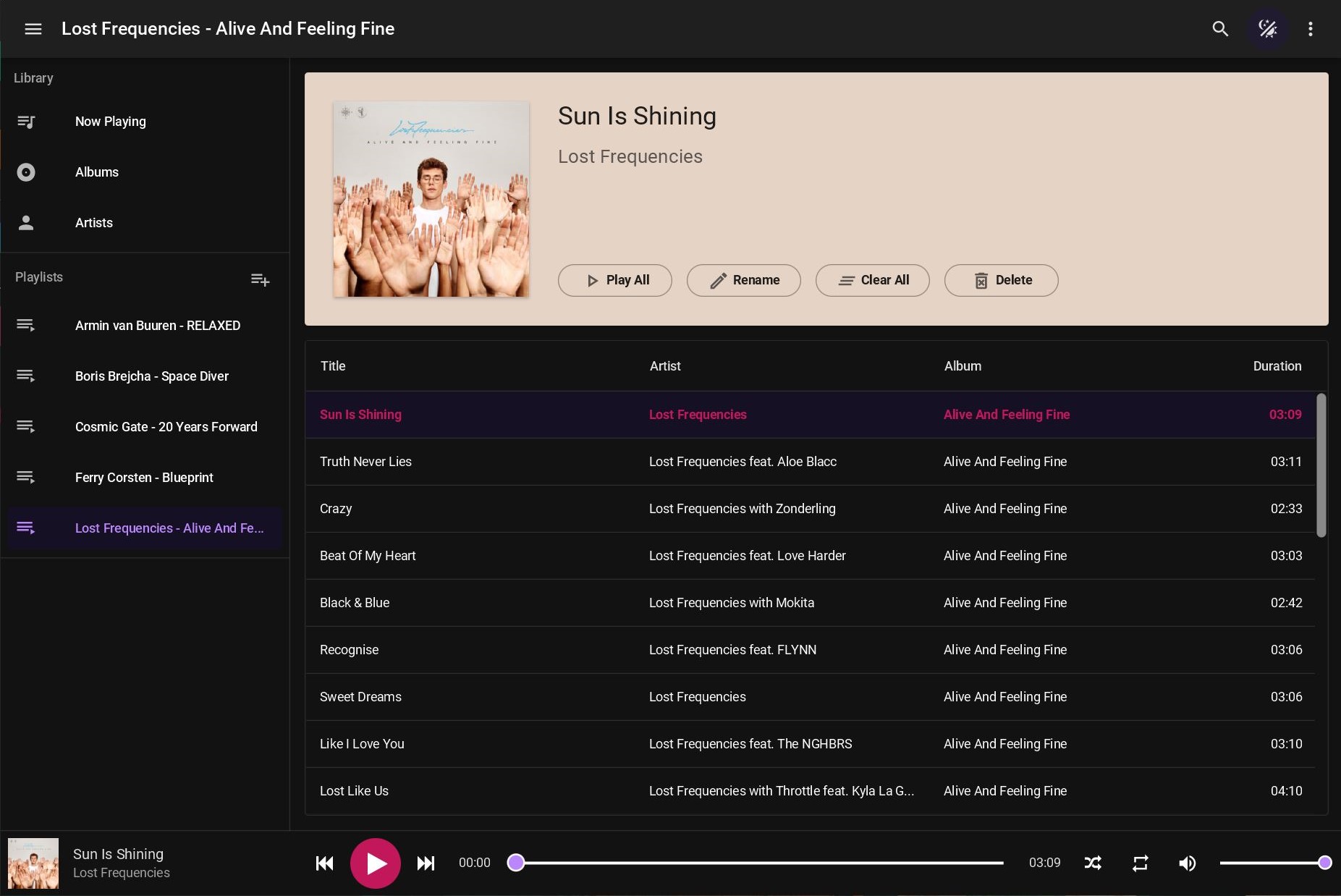This screenshot has width=1341, height=896.
Task: Click the Artists person icon
Action: tap(26, 223)
